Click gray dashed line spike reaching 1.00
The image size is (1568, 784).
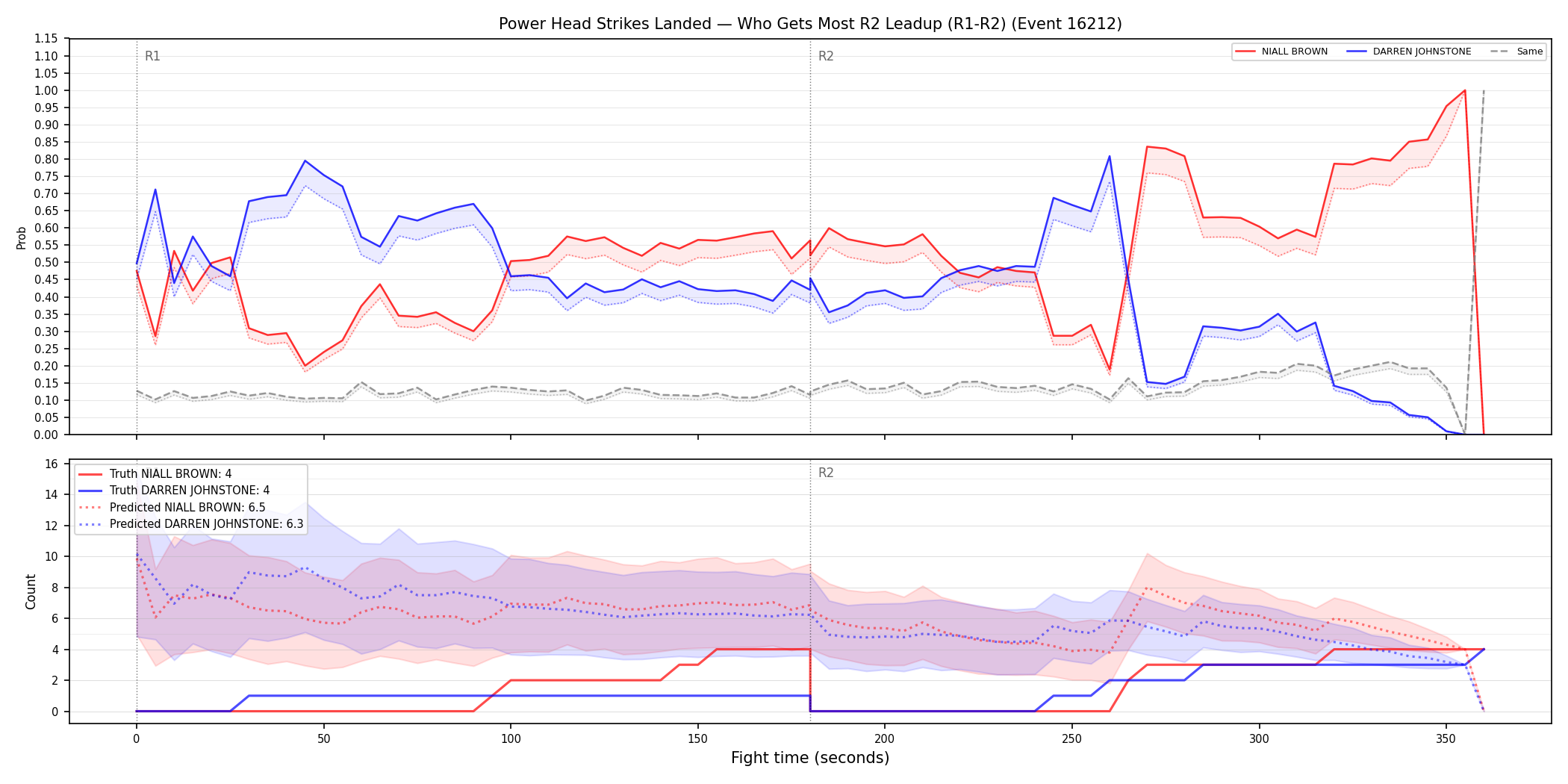(x=1484, y=90)
